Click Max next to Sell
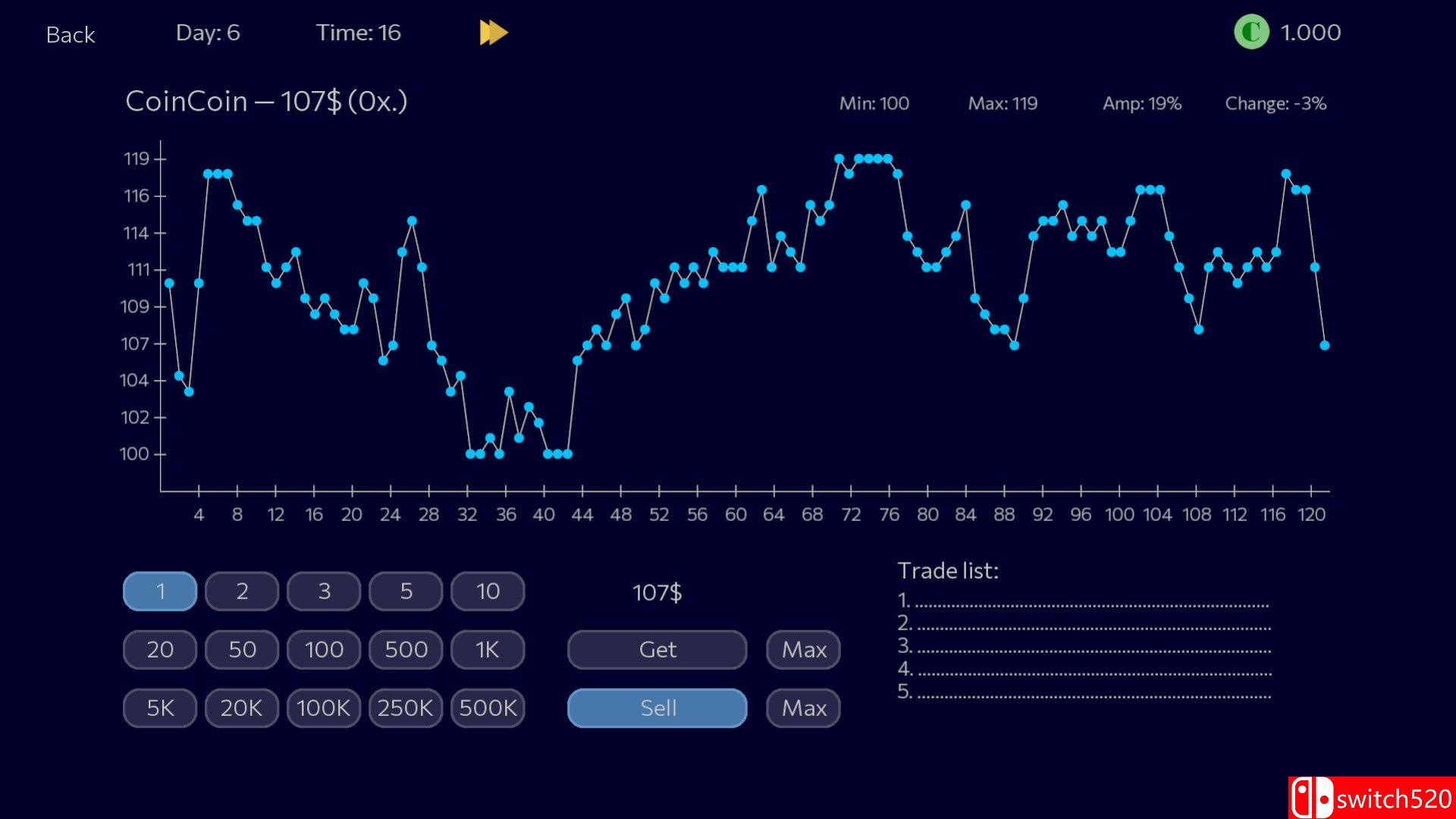The image size is (1456, 819). point(803,708)
